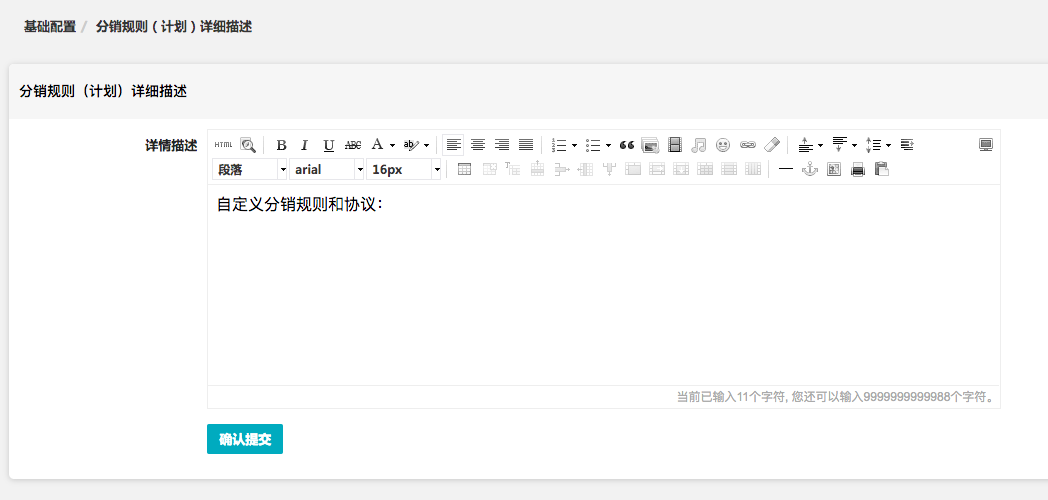Toggle italic formatting

305,144
